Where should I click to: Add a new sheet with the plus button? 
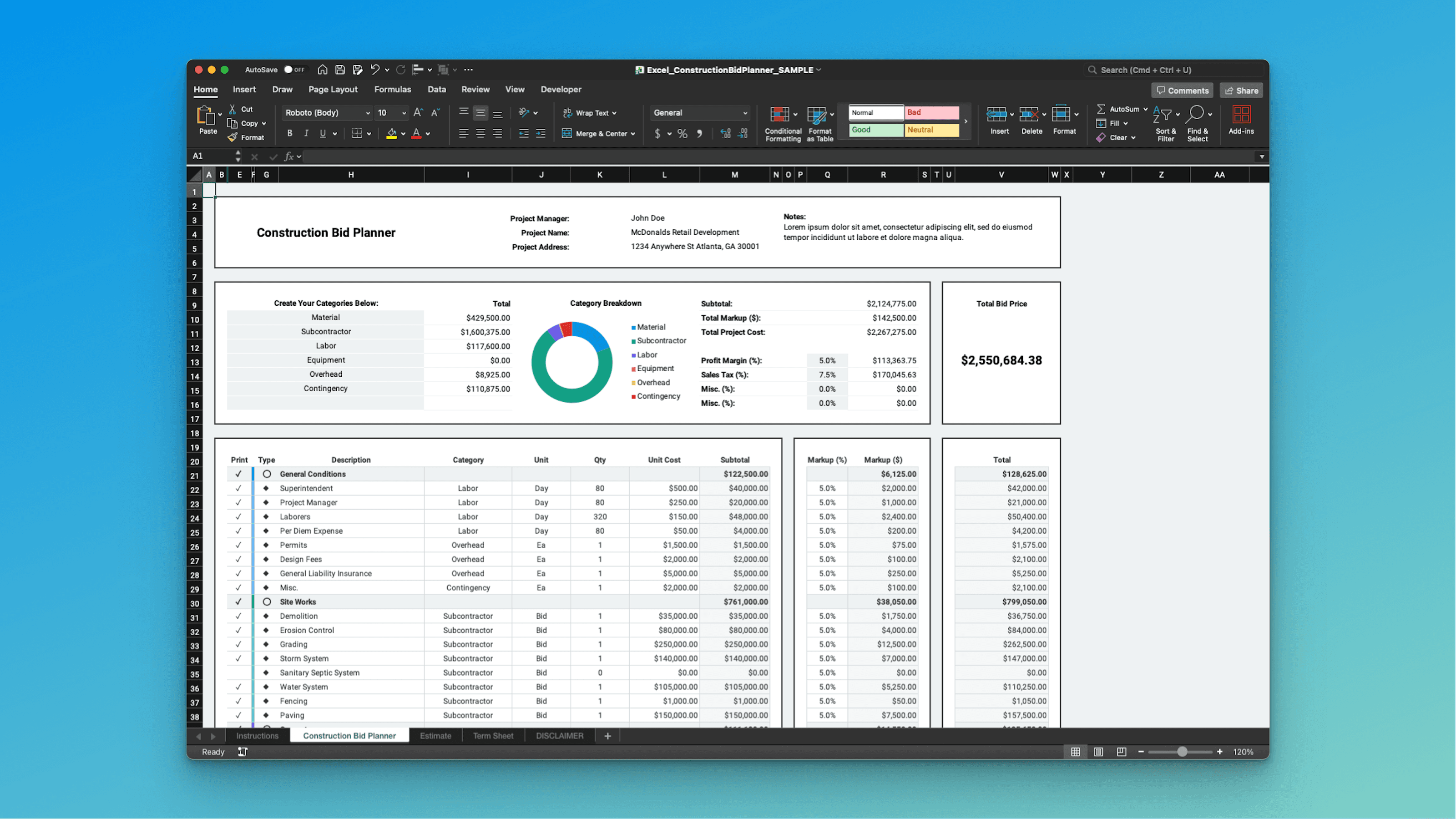coord(607,735)
